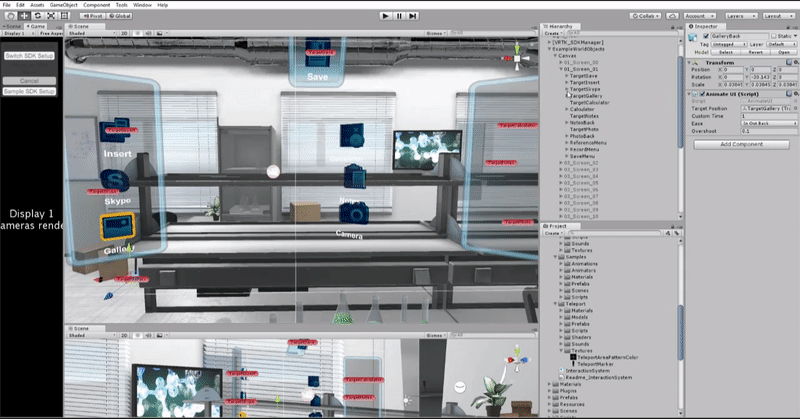This screenshot has width=800, height=419.
Task: Select TeleportAreaPatternColor texture in Project
Action: [607, 357]
